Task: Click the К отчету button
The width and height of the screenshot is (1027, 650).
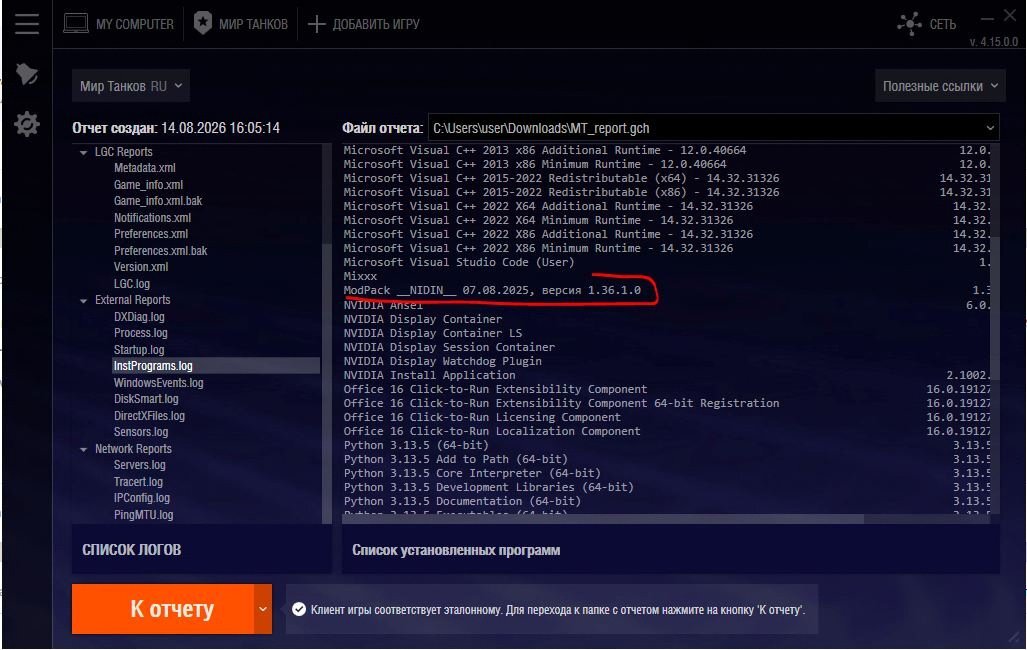Action: pyautogui.click(x=162, y=609)
